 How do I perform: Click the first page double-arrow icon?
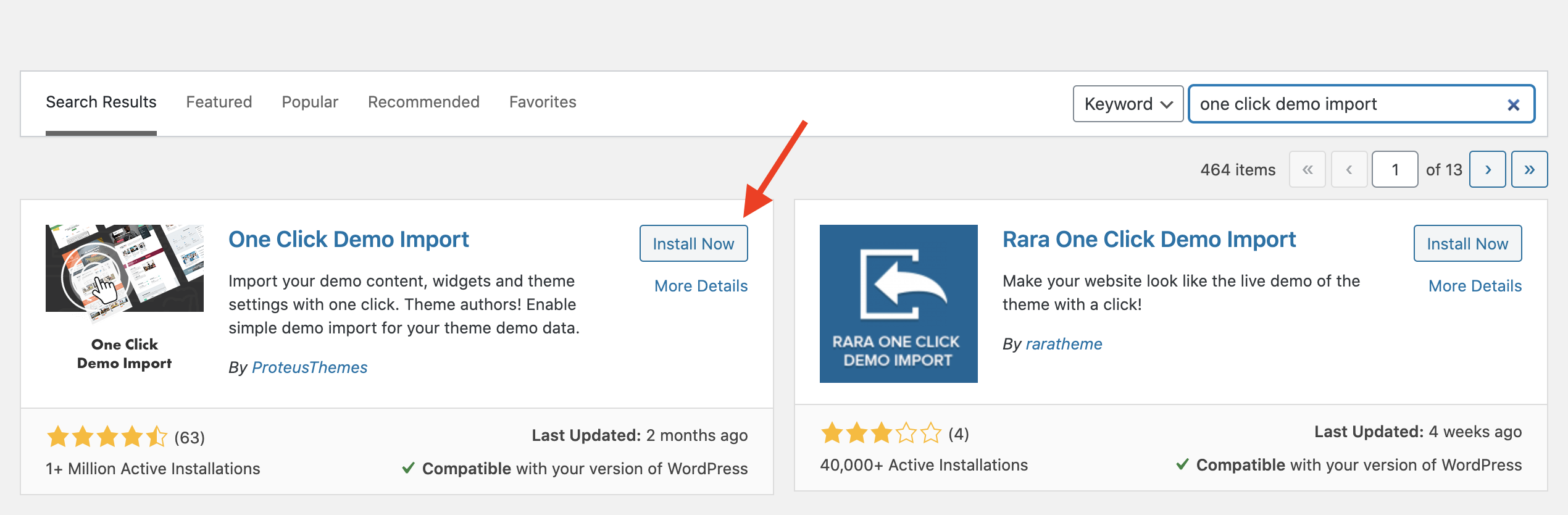tap(1307, 169)
